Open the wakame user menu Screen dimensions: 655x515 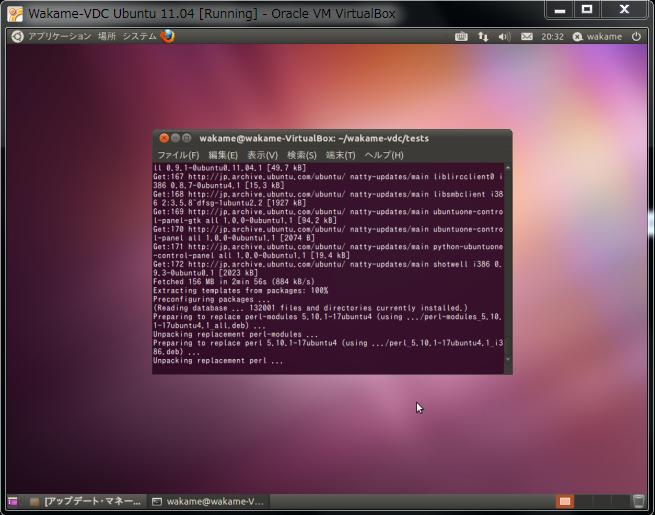[597, 37]
